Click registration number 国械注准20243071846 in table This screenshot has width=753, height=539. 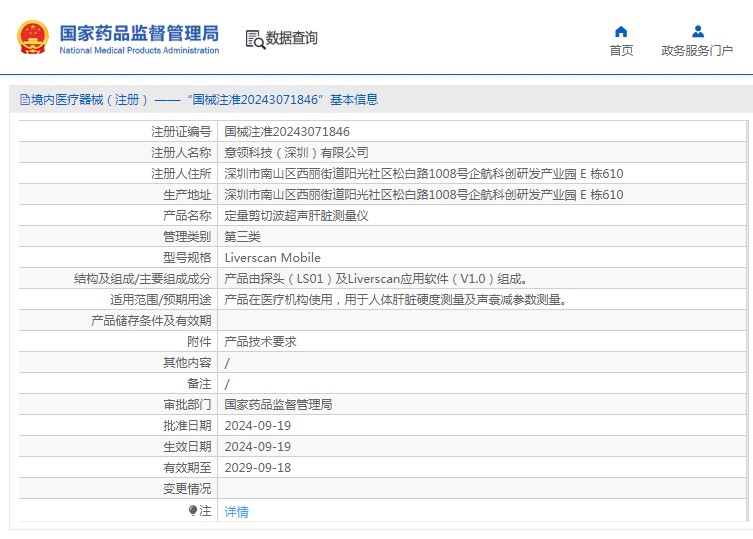287,132
